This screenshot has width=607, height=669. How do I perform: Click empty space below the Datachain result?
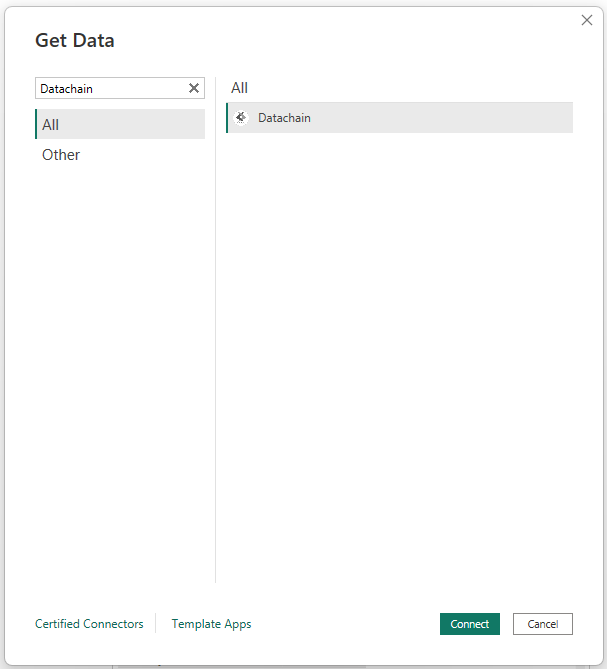pyautogui.click(x=400, y=350)
